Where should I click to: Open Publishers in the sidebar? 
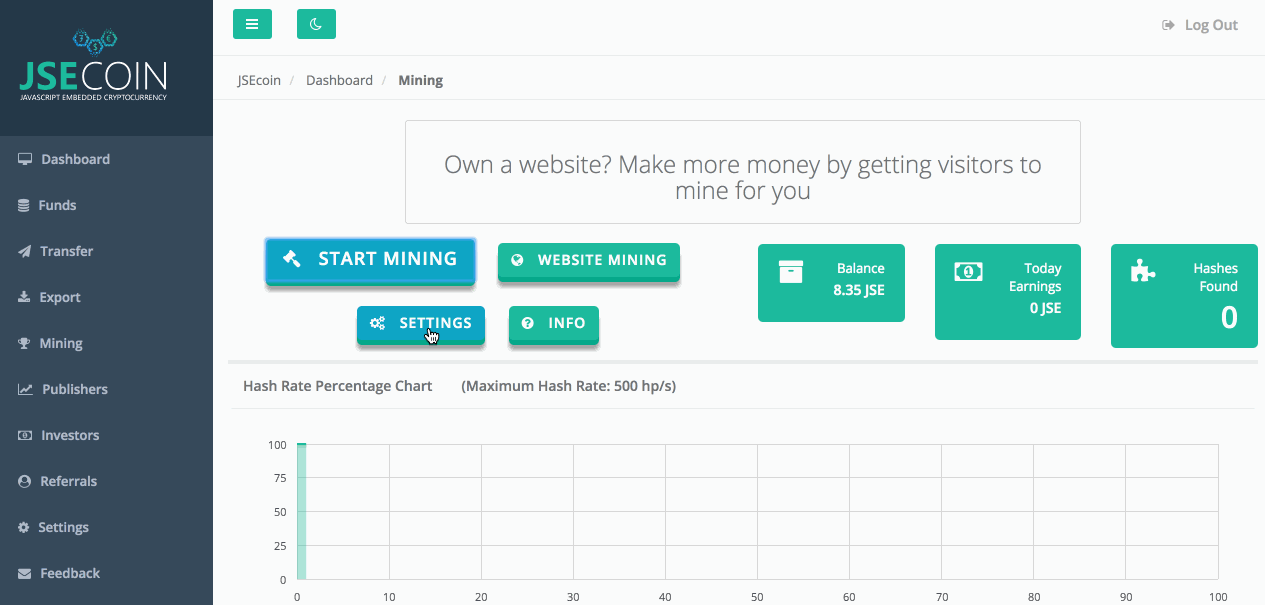tap(106, 389)
